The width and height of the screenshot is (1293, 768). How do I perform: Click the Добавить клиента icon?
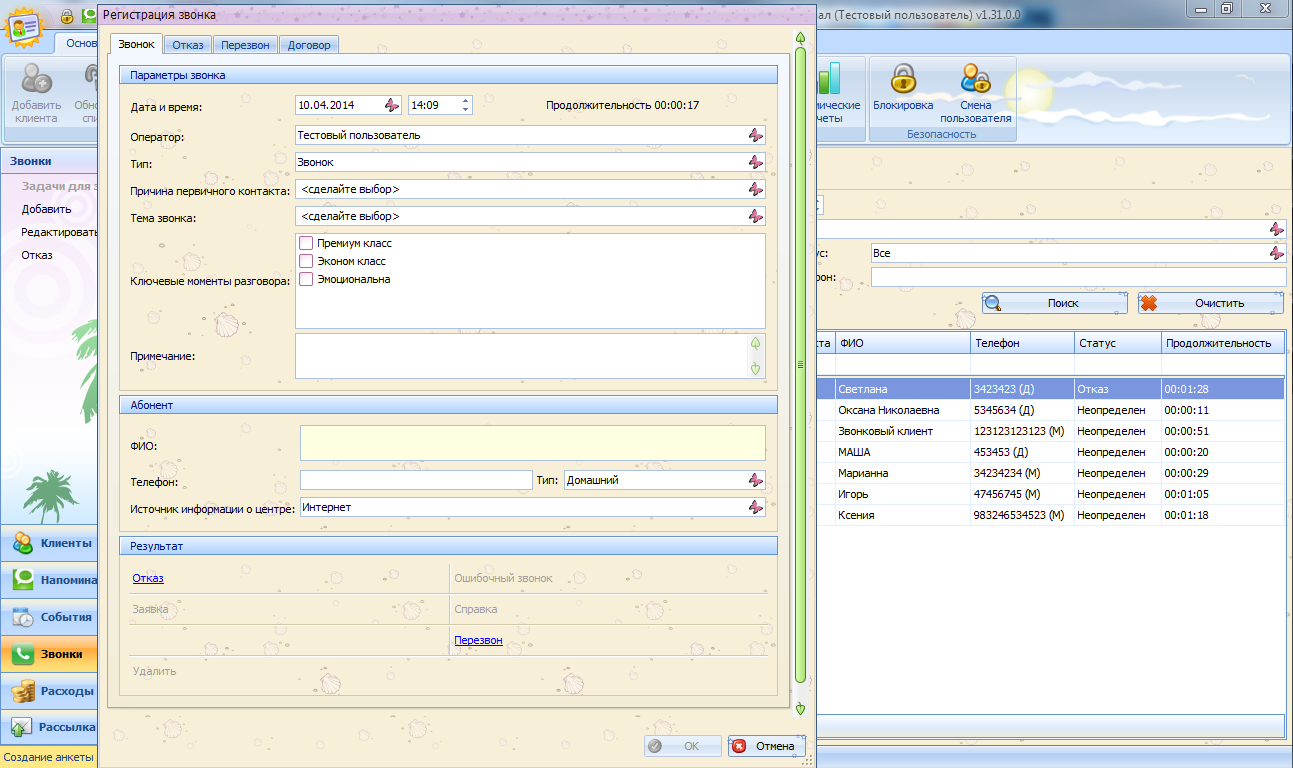pyautogui.click(x=37, y=80)
